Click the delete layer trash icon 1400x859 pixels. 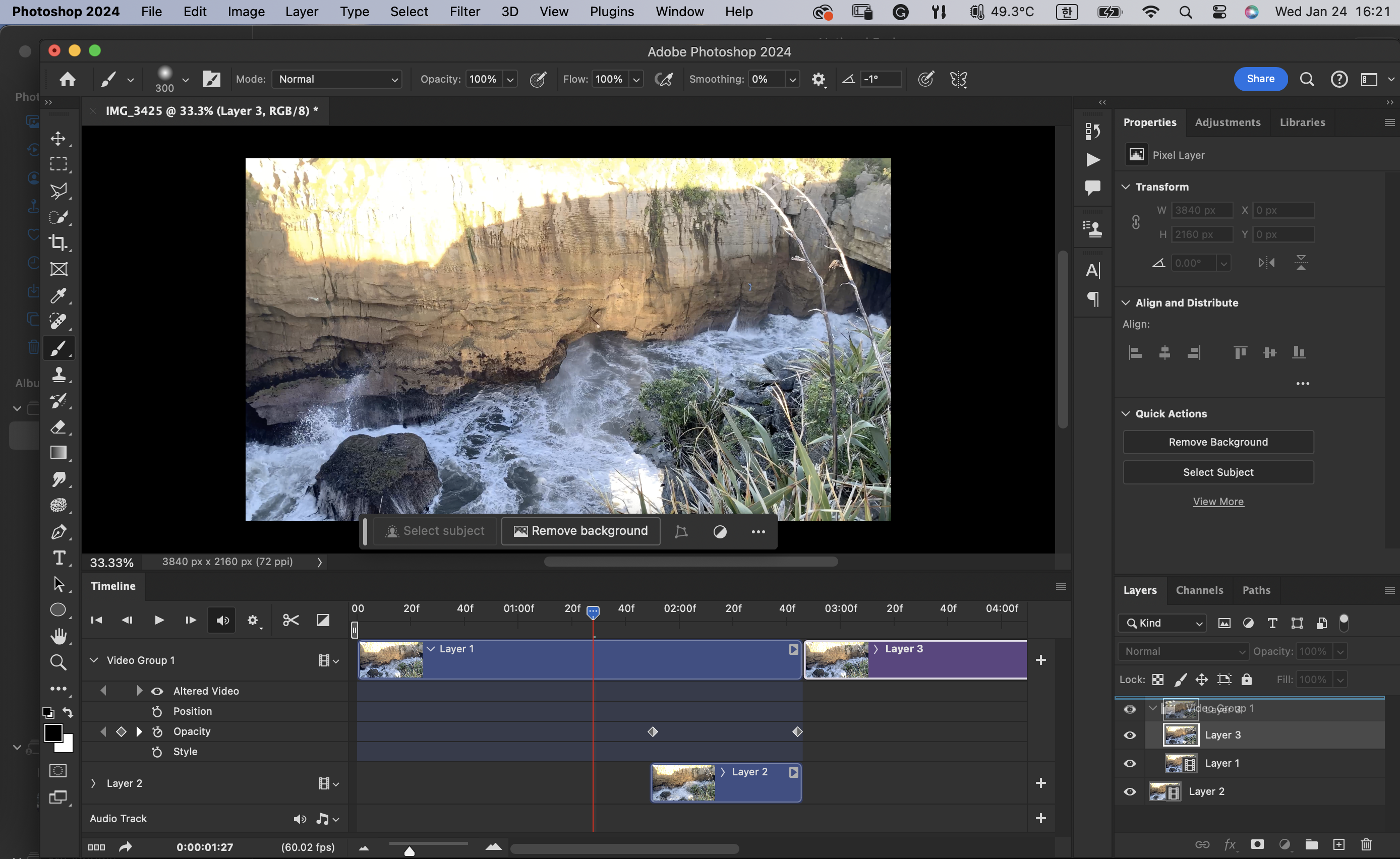coord(1366,844)
